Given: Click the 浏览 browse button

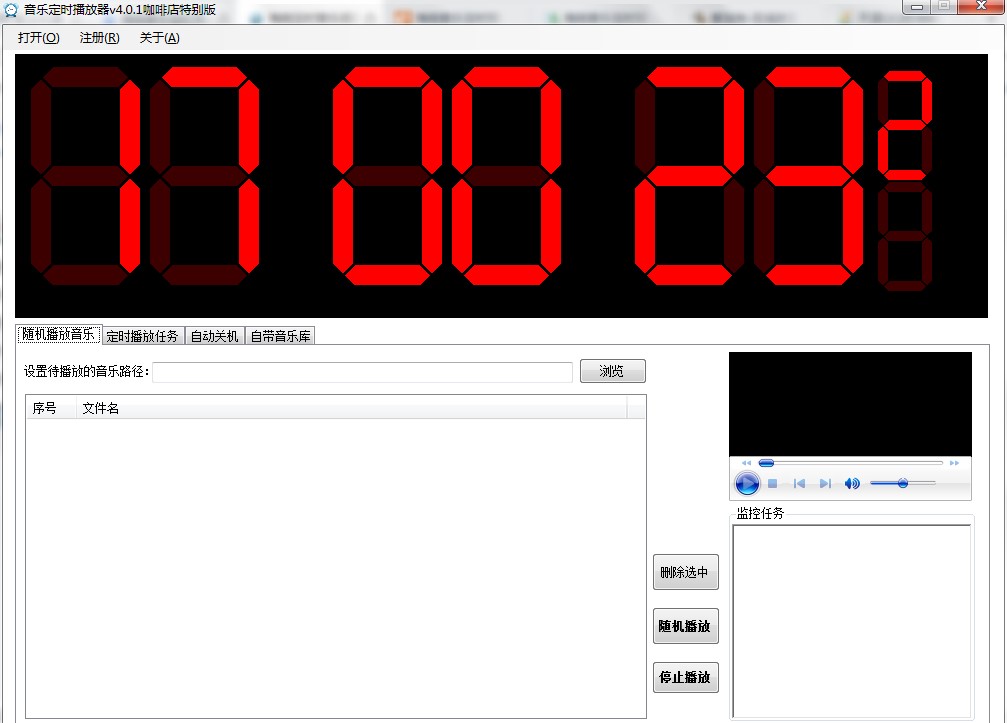Looking at the screenshot, I should pos(613,371).
